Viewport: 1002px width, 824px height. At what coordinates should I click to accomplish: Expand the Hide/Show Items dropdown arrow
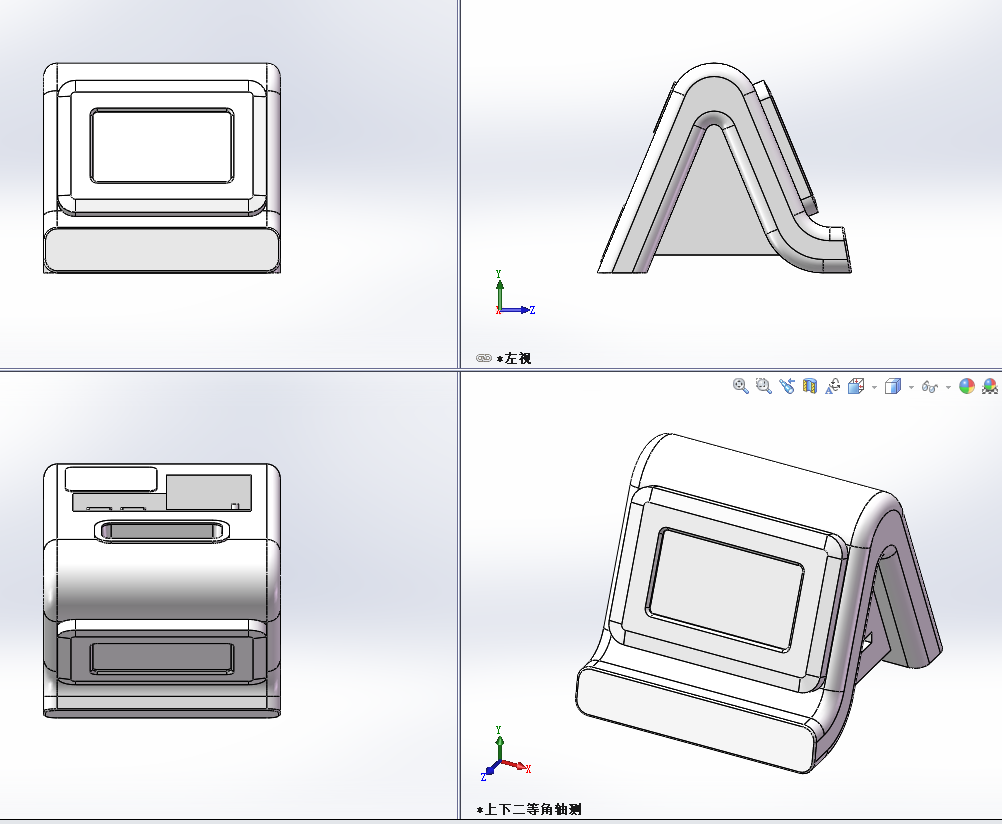point(948,387)
